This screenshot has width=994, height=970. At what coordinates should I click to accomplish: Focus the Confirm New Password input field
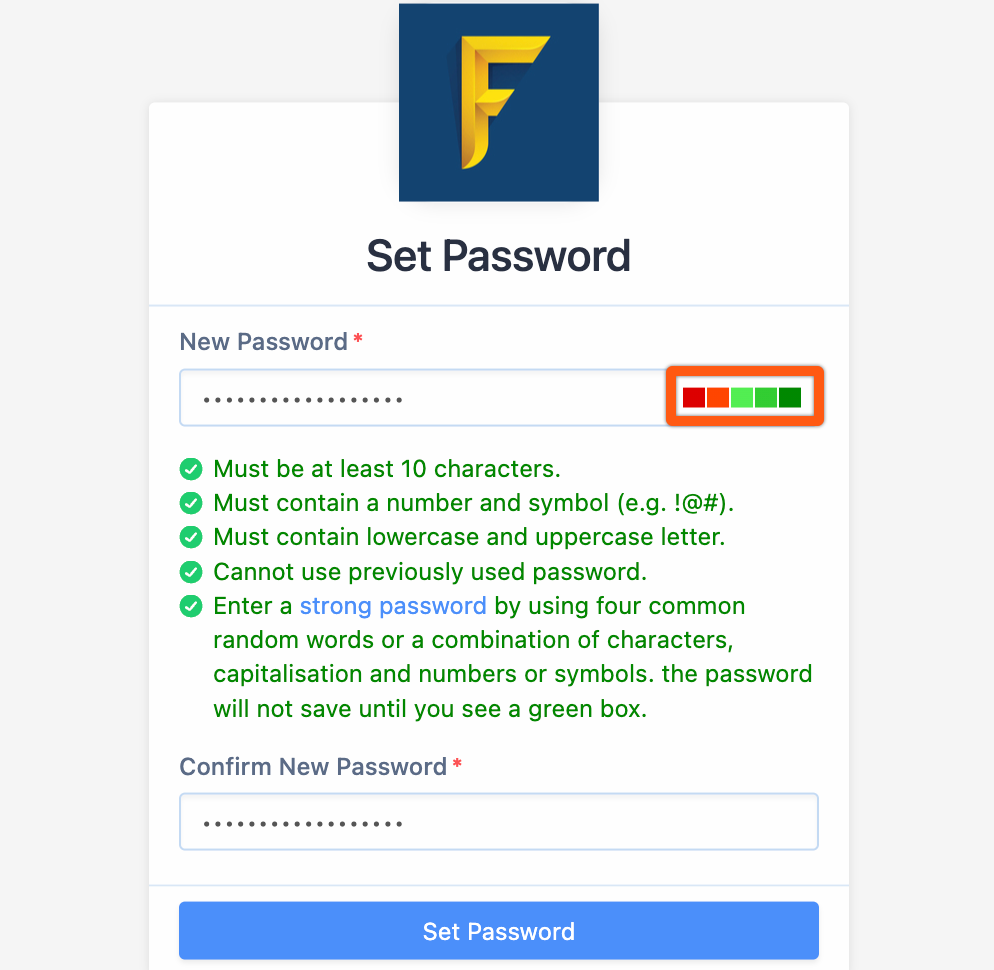pyautogui.click(x=499, y=822)
